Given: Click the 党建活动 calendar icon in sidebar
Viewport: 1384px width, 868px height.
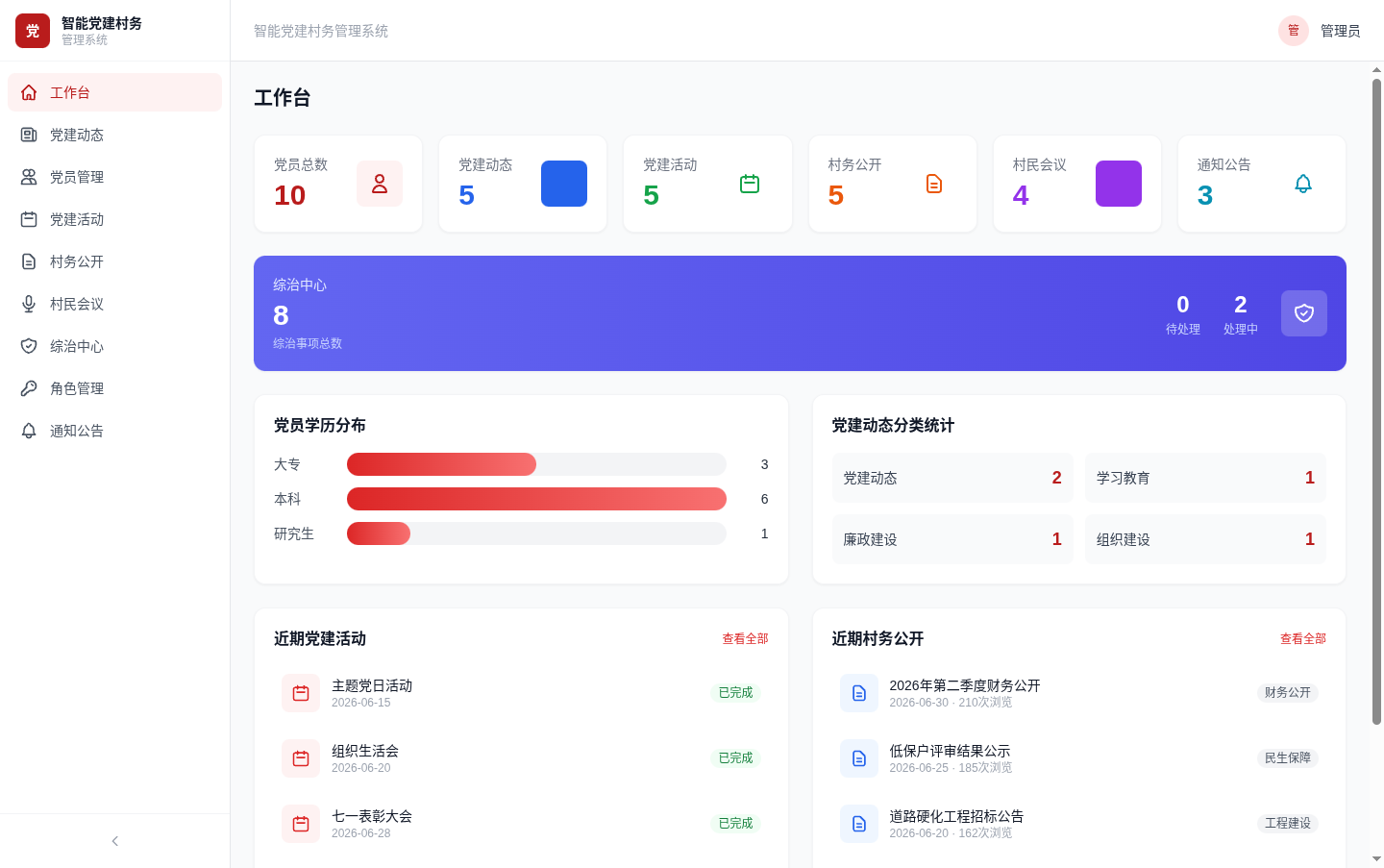Looking at the screenshot, I should 29,219.
